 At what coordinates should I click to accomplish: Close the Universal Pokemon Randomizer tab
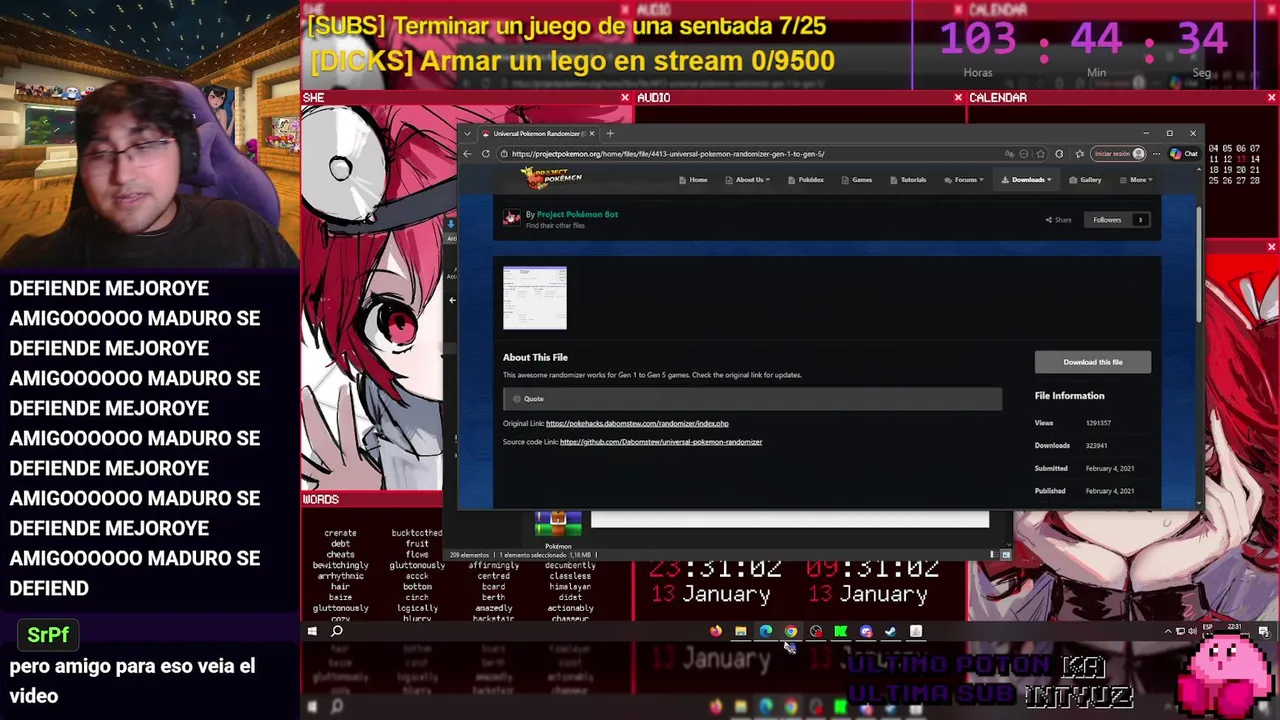coord(592,133)
